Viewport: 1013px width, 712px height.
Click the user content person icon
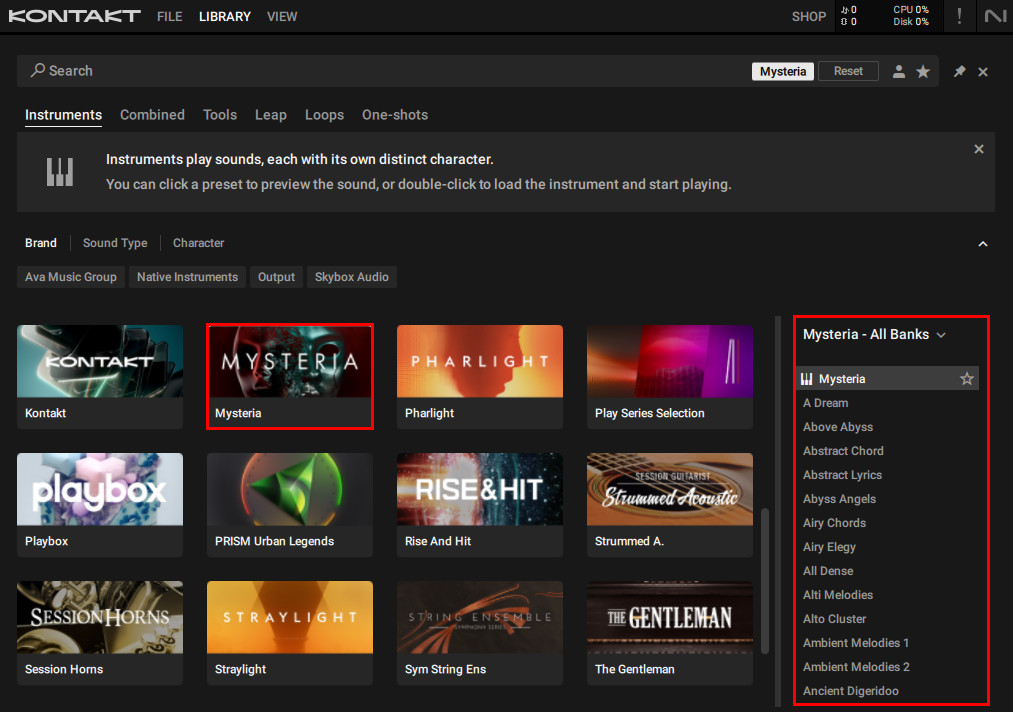(899, 72)
